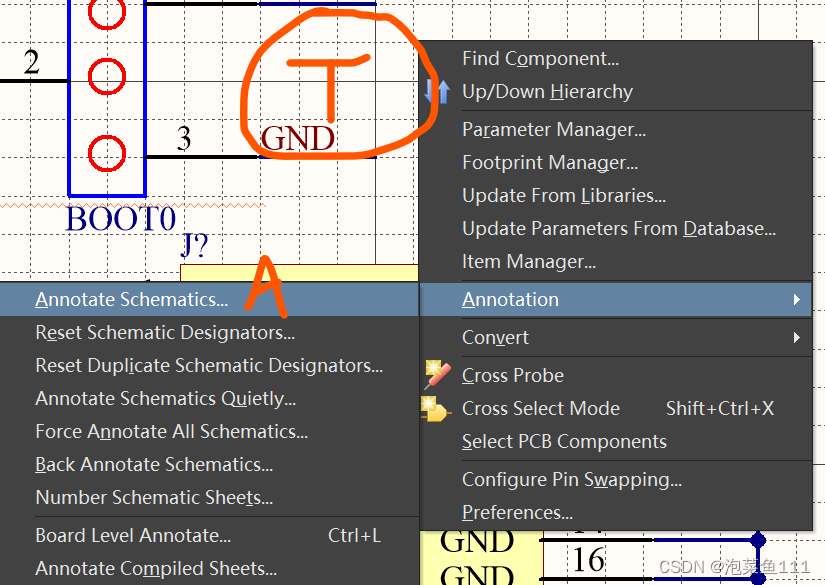Click the red GND net label

(298, 138)
